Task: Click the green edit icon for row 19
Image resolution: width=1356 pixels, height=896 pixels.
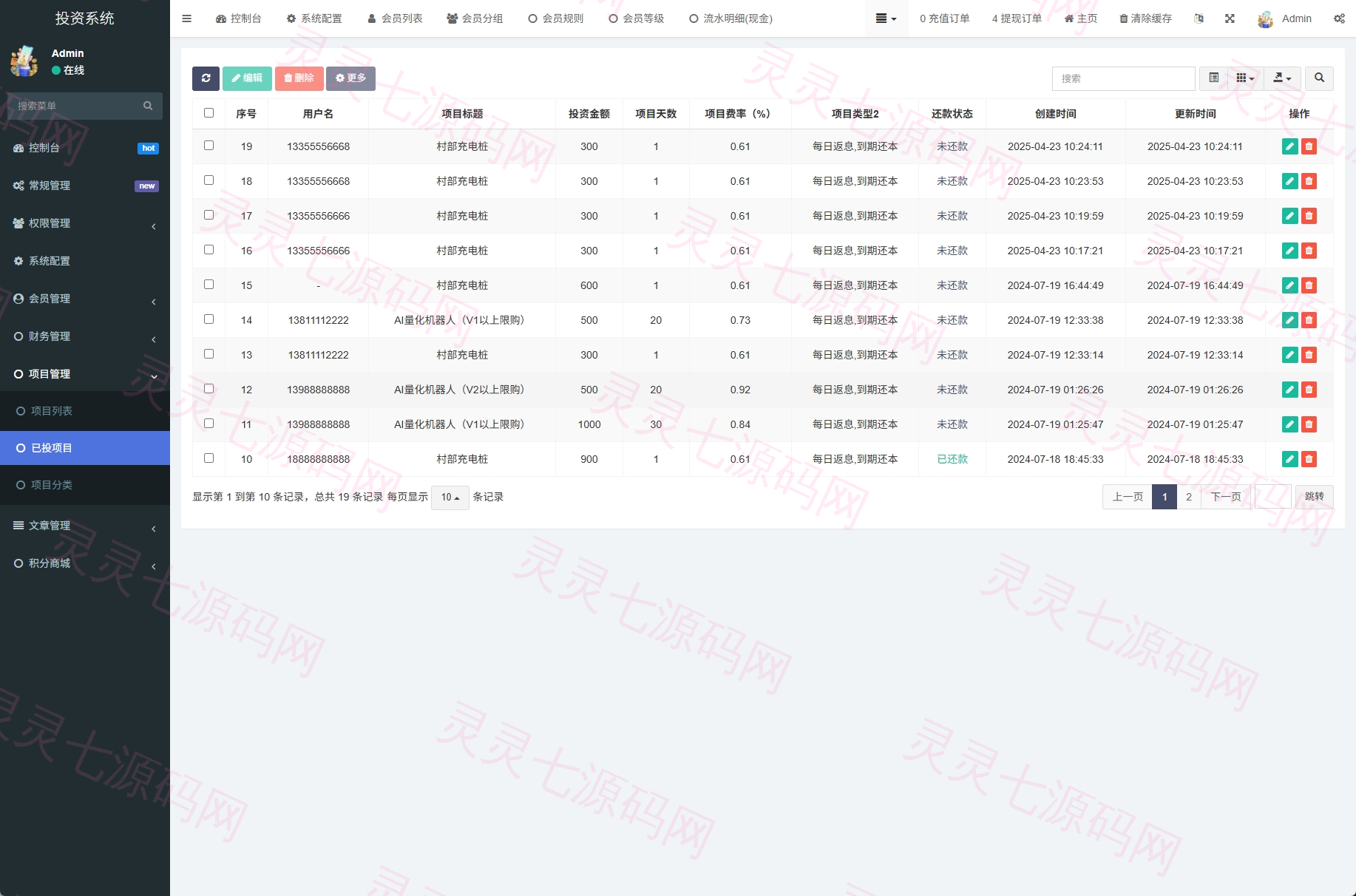Action: [x=1289, y=146]
